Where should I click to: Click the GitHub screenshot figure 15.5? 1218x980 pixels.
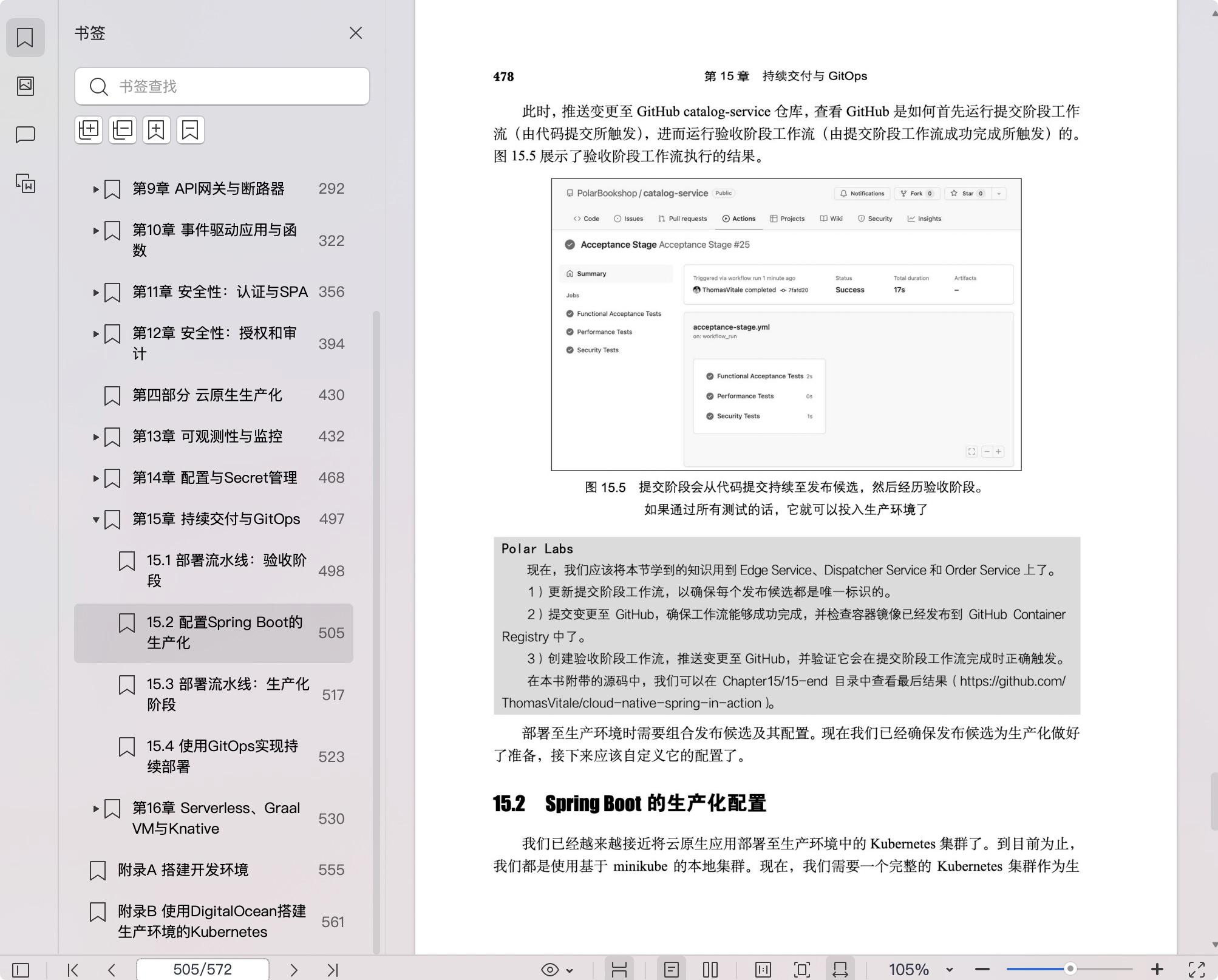click(x=786, y=324)
